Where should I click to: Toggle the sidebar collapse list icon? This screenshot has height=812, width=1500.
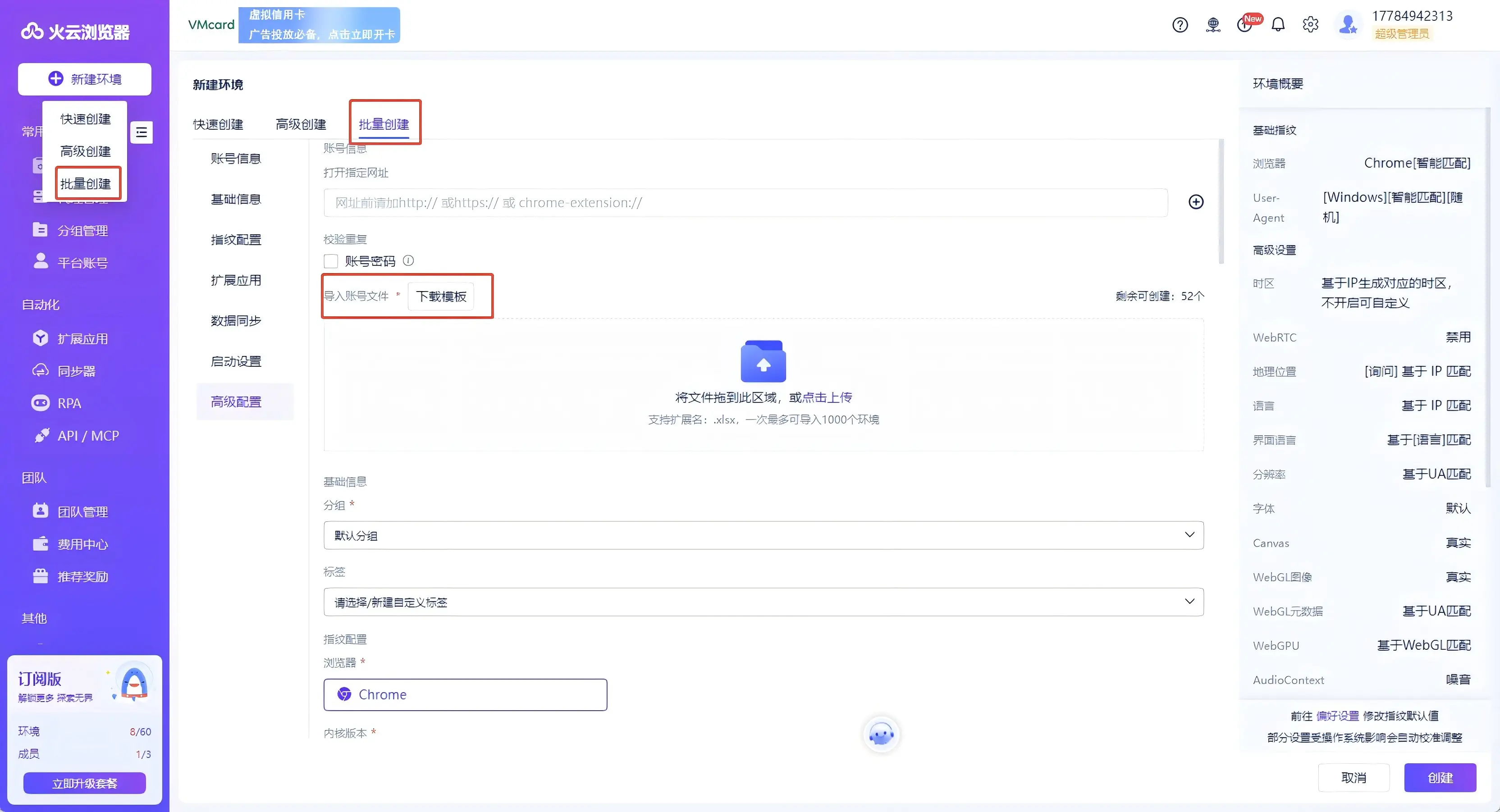point(142,133)
